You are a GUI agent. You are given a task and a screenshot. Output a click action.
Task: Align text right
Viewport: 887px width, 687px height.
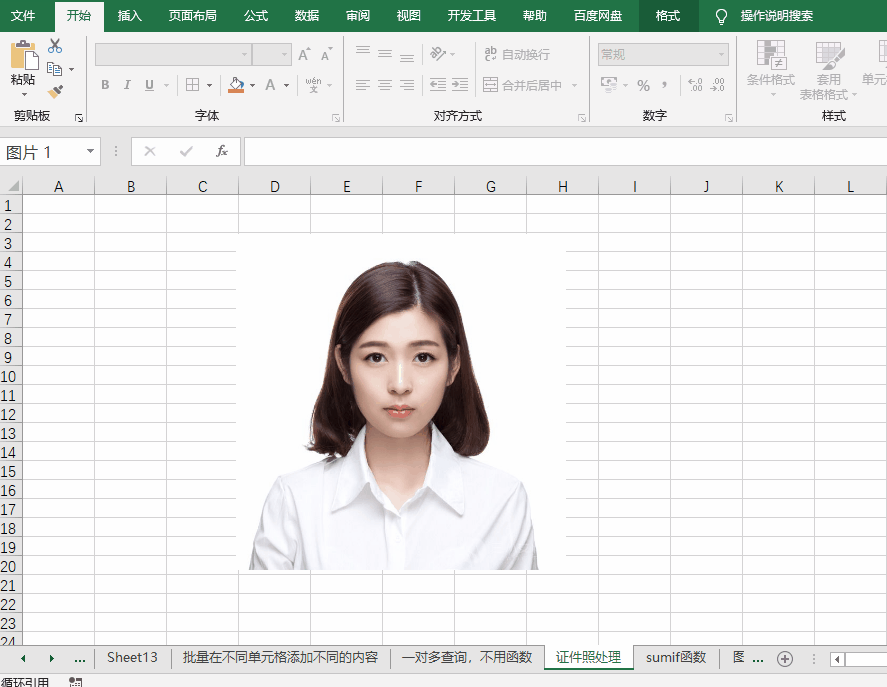[x=407, y=85]
